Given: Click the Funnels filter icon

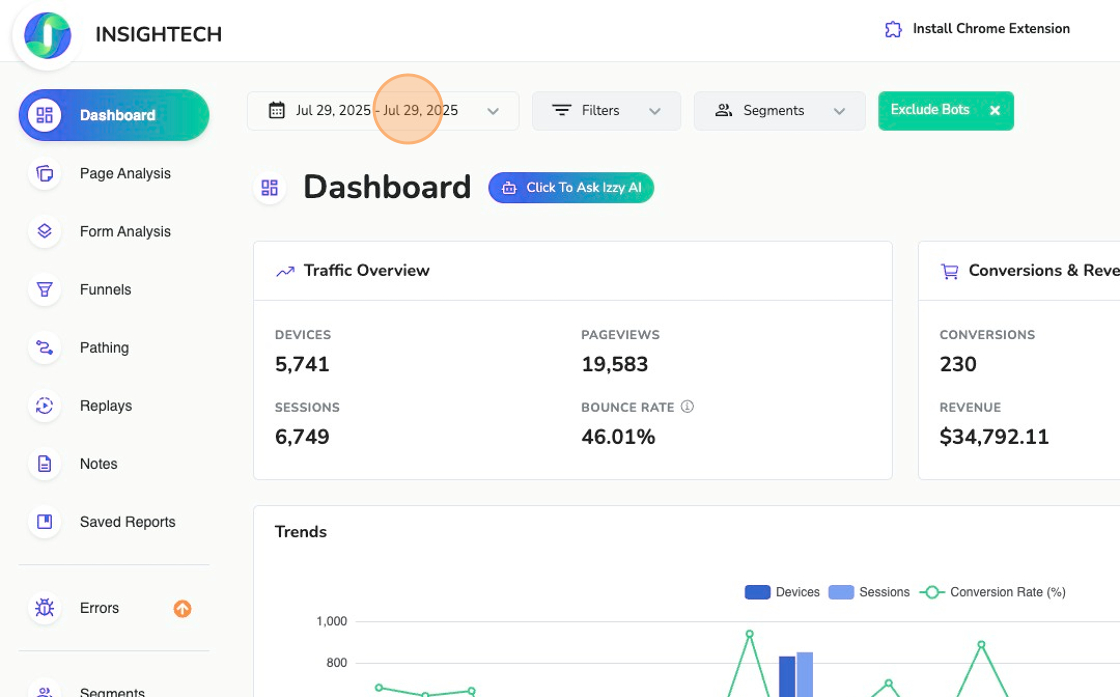Looking at the screenshot, I should (x=44, y=289).
